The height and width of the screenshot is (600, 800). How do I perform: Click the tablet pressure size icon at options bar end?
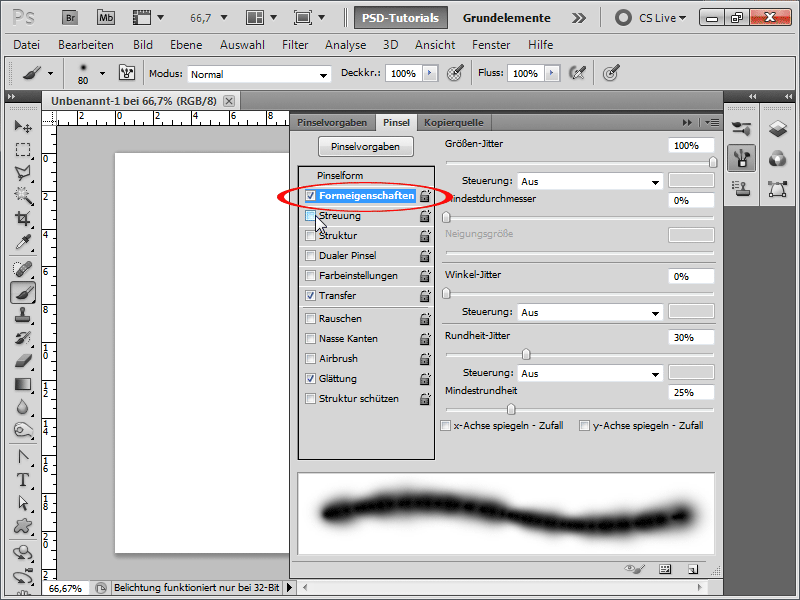coord(611,73)
